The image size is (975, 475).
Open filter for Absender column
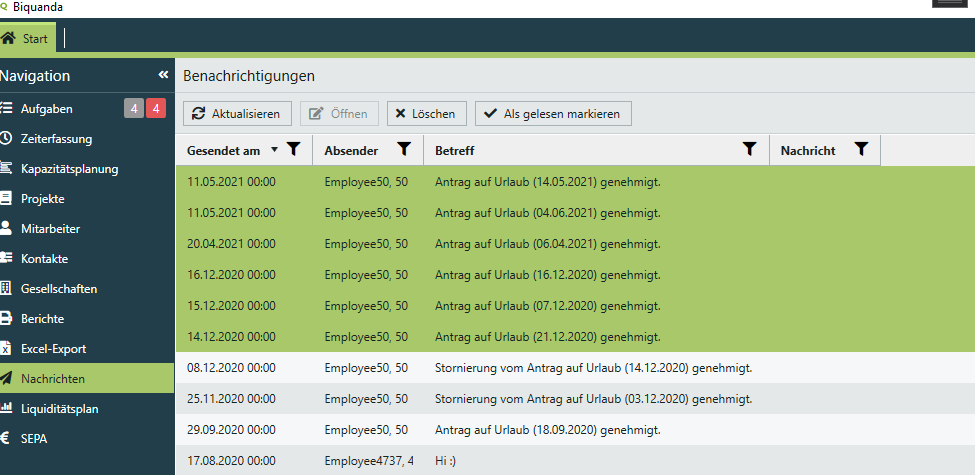403,149
